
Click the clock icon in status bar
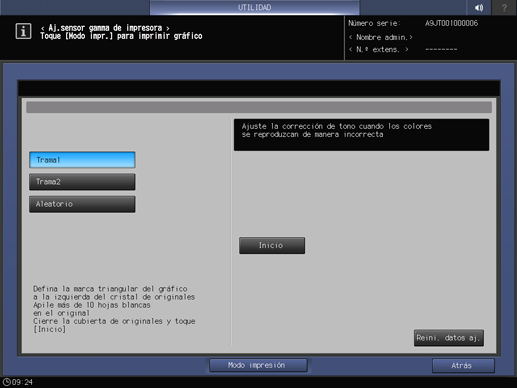(6, 382)
